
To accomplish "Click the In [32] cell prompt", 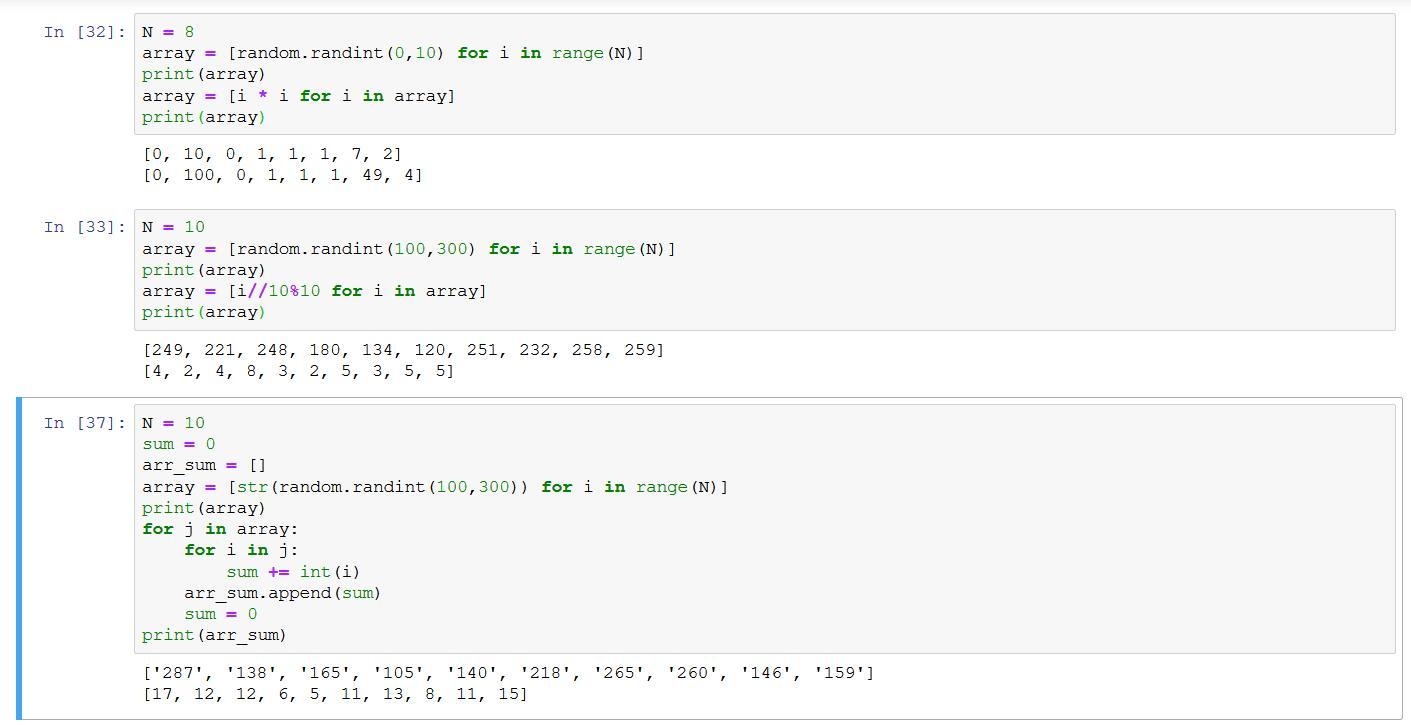I will pos(84,32).
